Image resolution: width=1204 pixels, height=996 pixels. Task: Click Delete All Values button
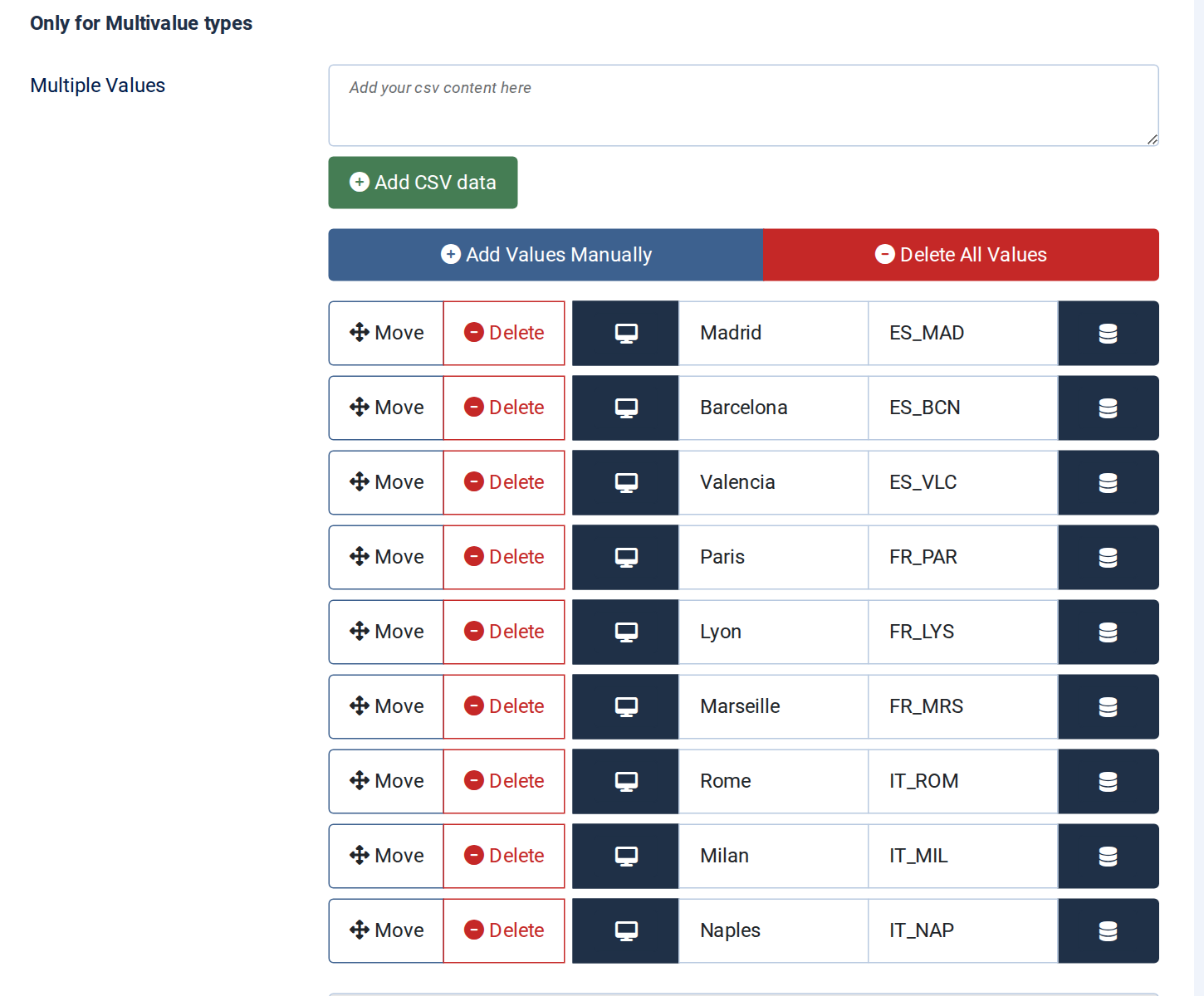[961, 255]
